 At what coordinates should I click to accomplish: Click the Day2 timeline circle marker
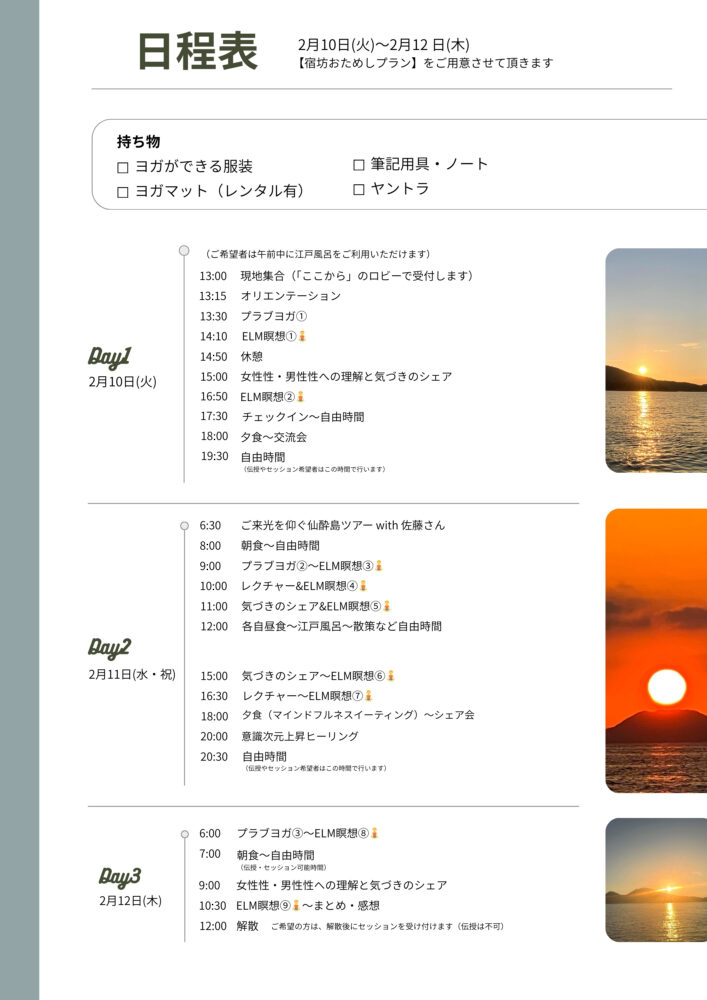coord(184,525)
